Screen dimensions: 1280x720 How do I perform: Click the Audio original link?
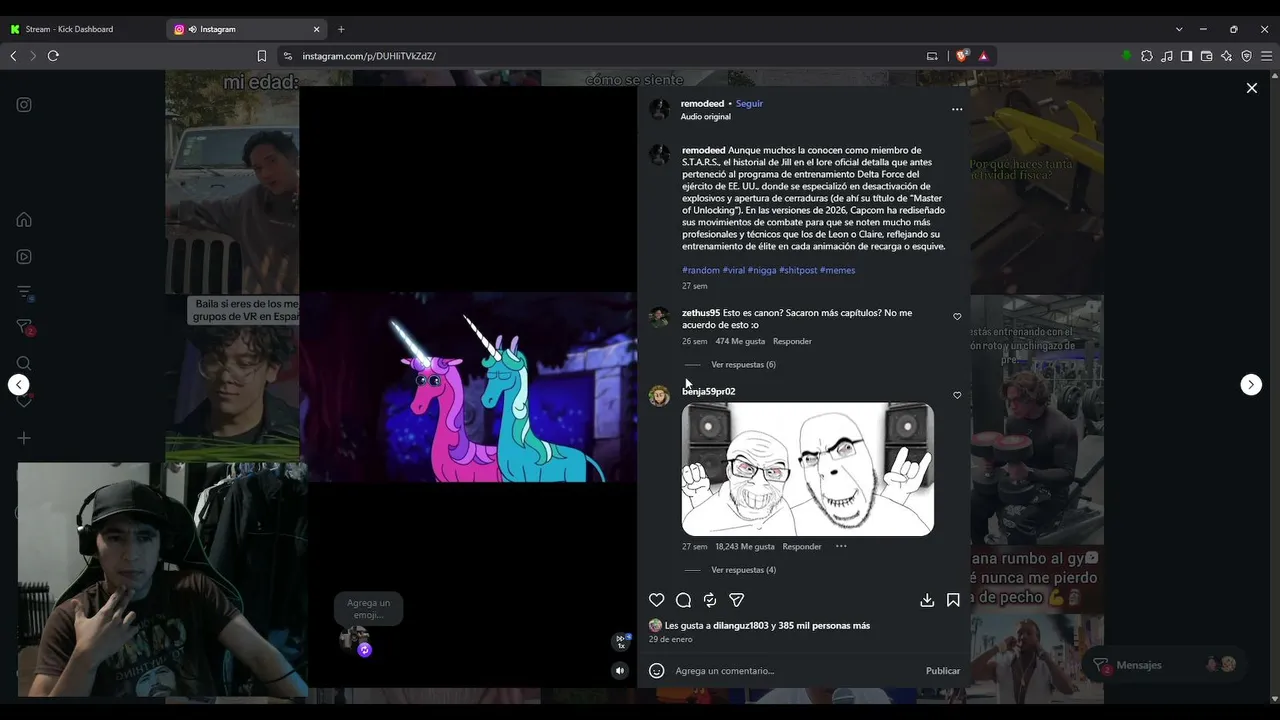click(x=706, y=117)
